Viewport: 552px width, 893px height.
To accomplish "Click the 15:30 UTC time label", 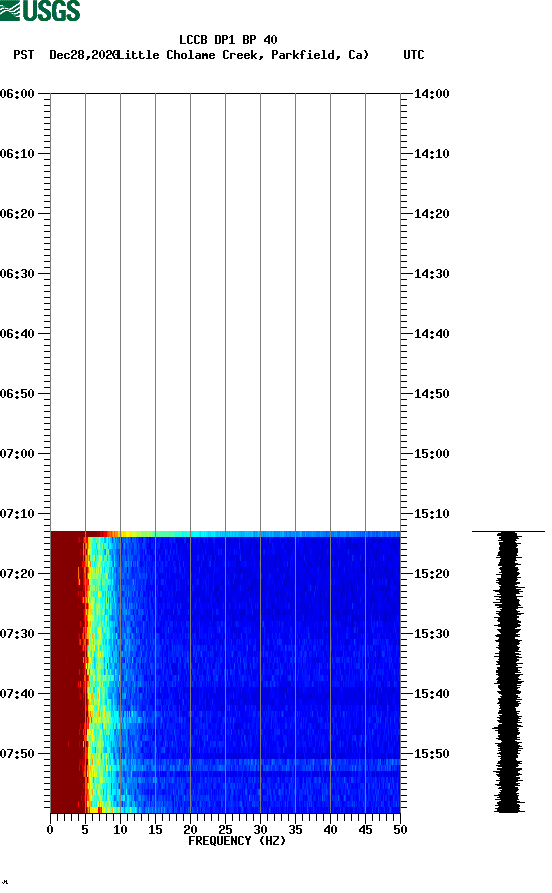I will (x=431, y=634).
